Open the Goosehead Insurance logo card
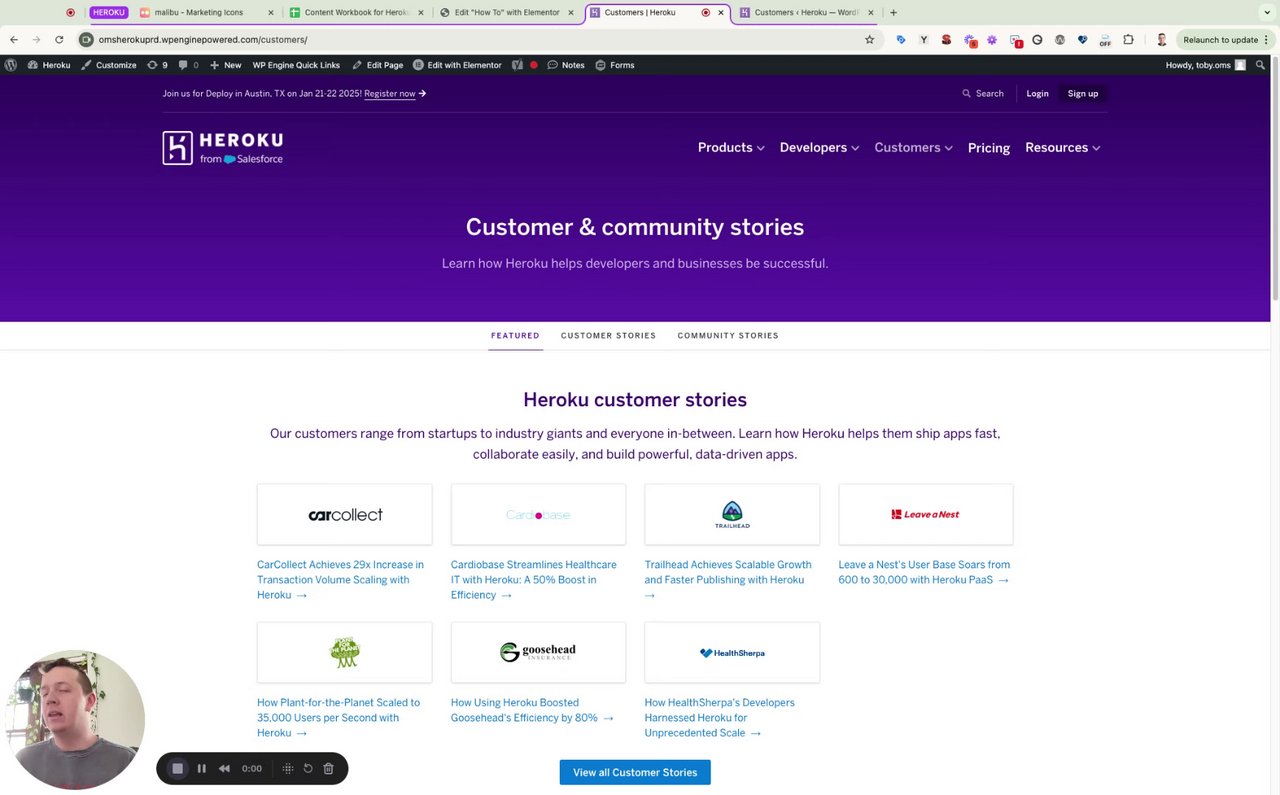 [538, 653]
